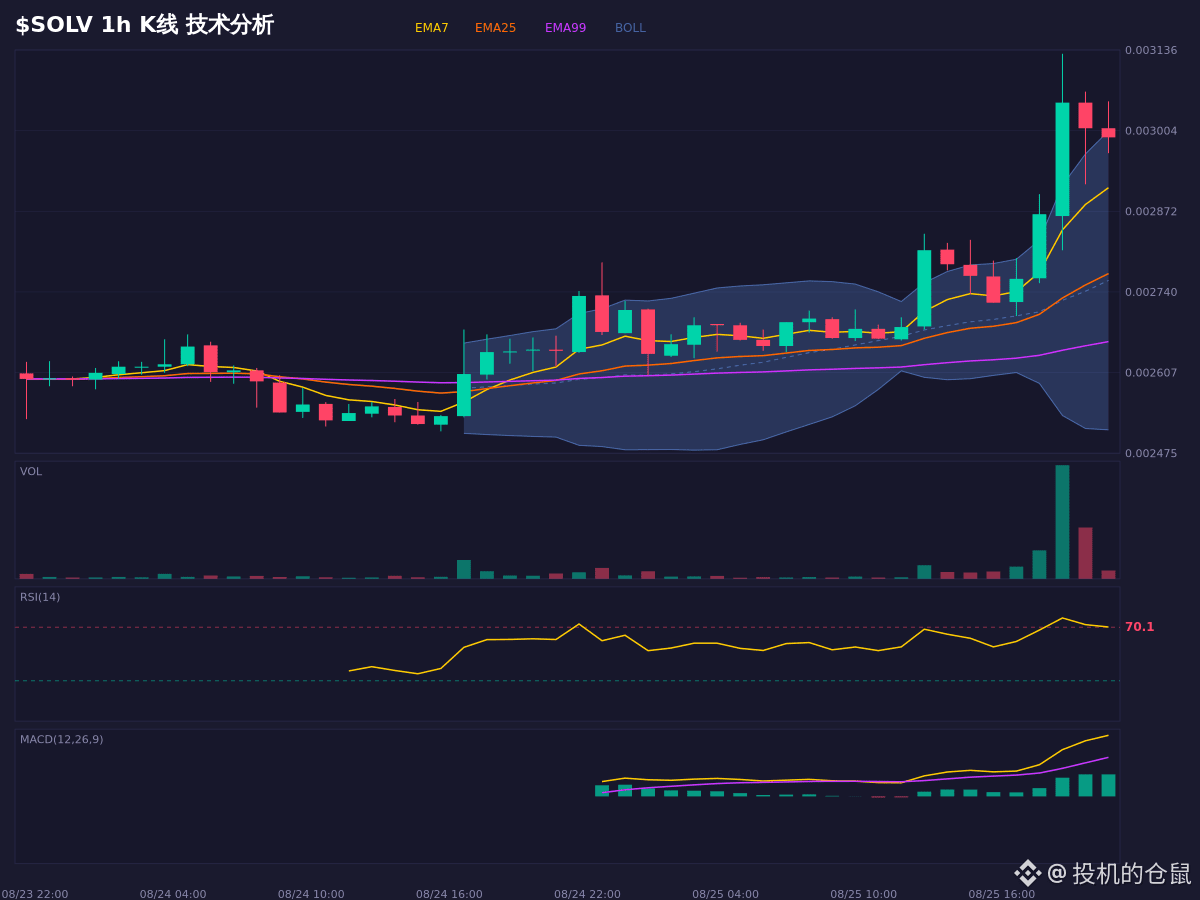The image size is (1200, 900).
Task: Click the tallest green volume bar
Action: pyautogui.click(x=1062, y=522)
